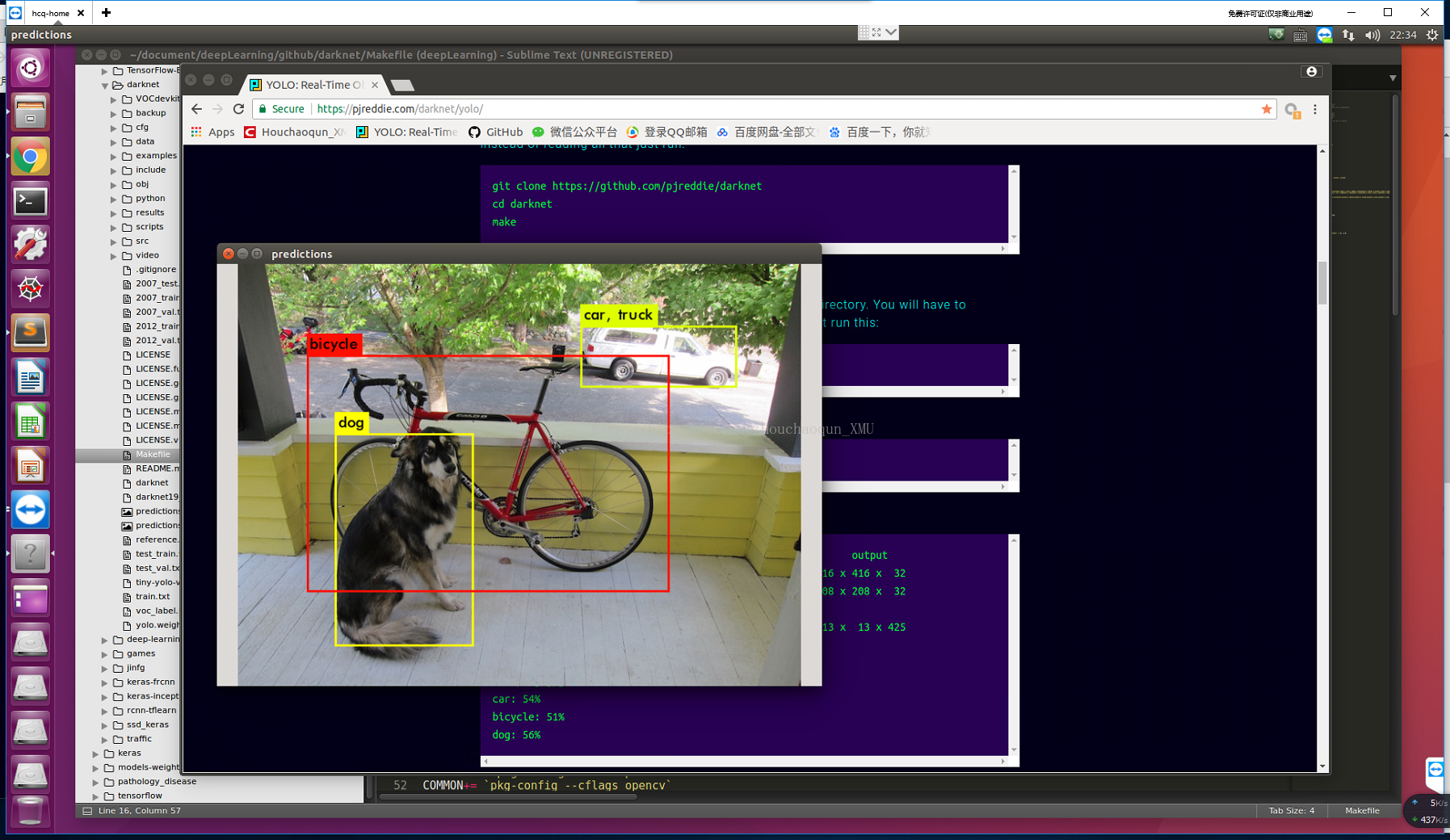1450x840 pixels.
Task: Open a new Chrome tab
Action: (x=401, y=85)
